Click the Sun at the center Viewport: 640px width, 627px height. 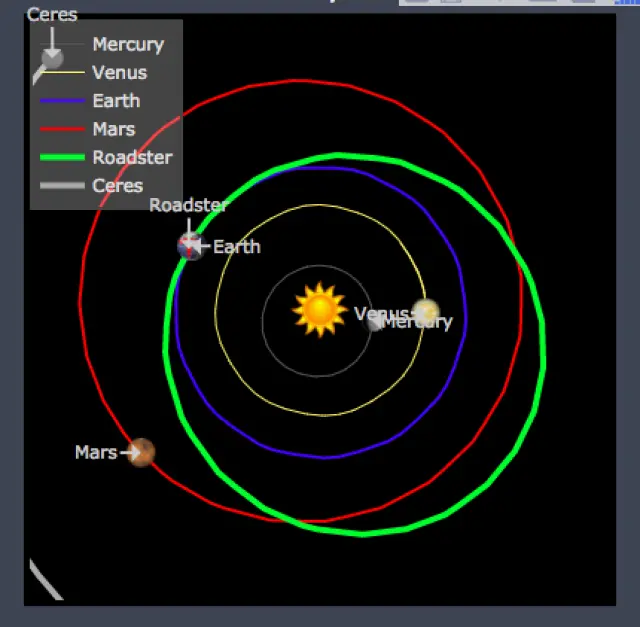tap(319, 310)
